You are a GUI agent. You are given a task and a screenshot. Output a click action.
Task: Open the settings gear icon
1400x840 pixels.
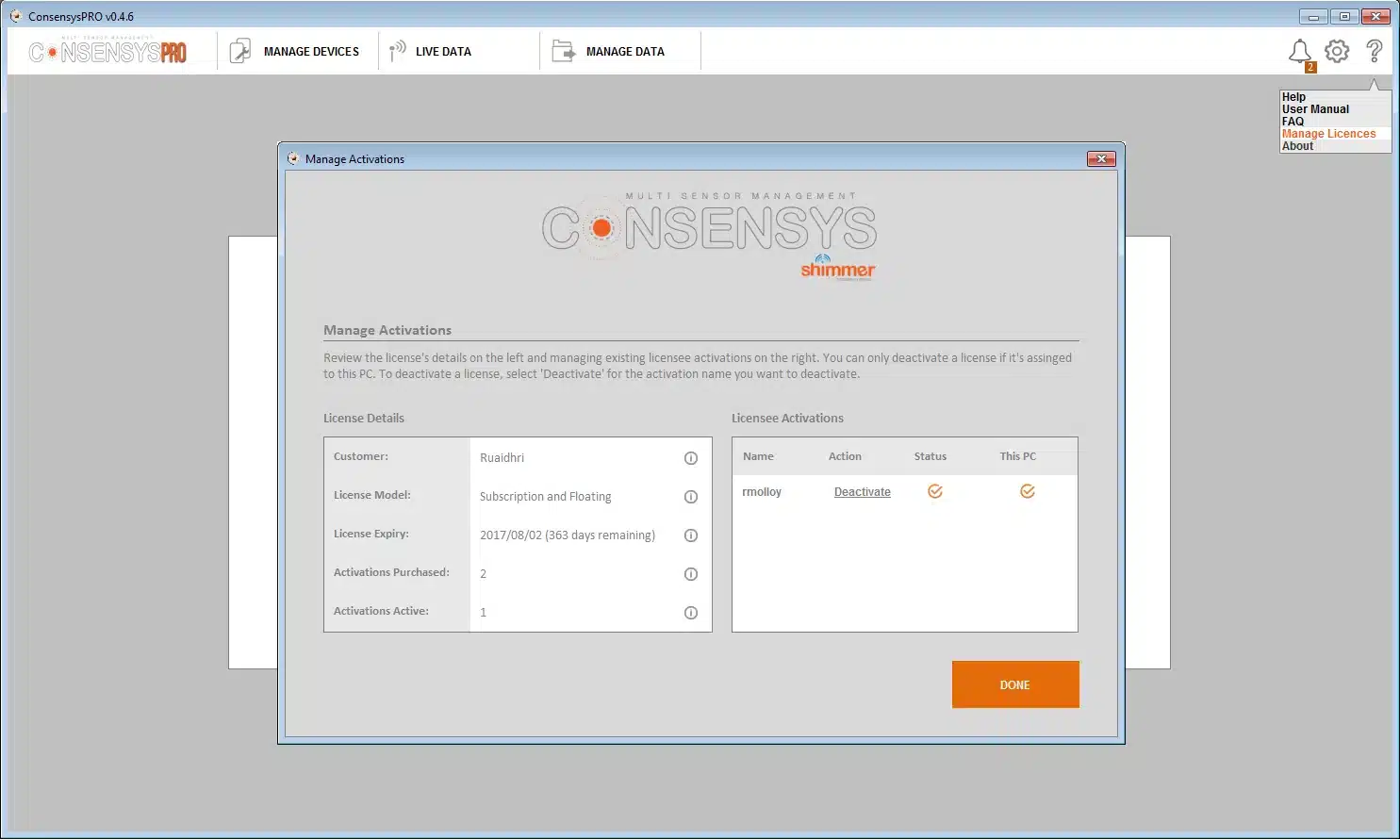pyautogui.click(x=1337, y=51)
